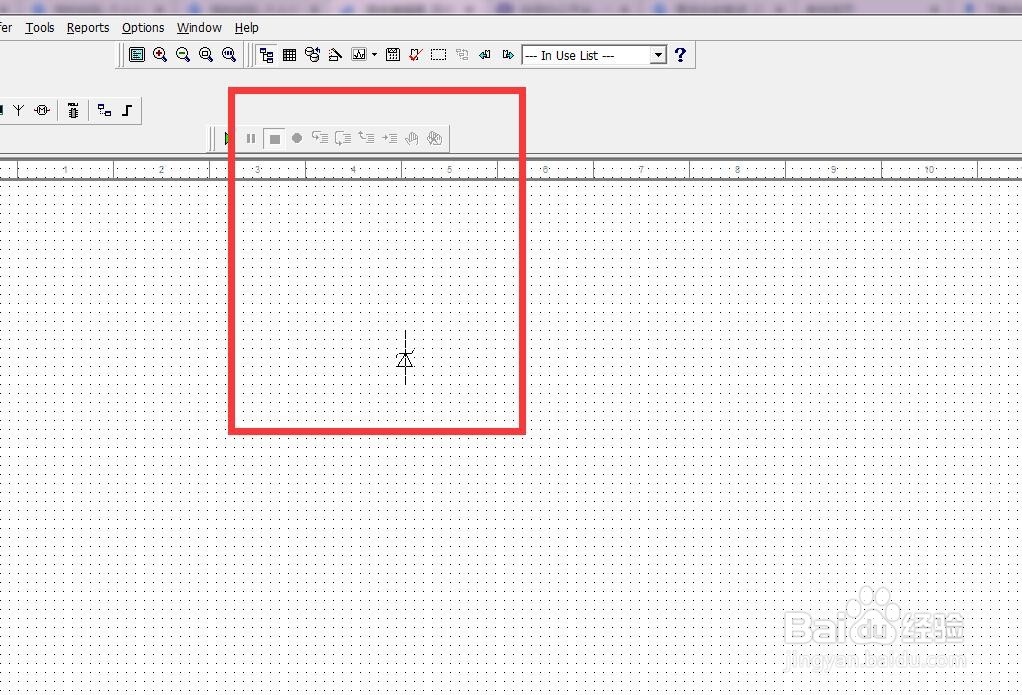Pause the simulation

(x=251, y=138)
